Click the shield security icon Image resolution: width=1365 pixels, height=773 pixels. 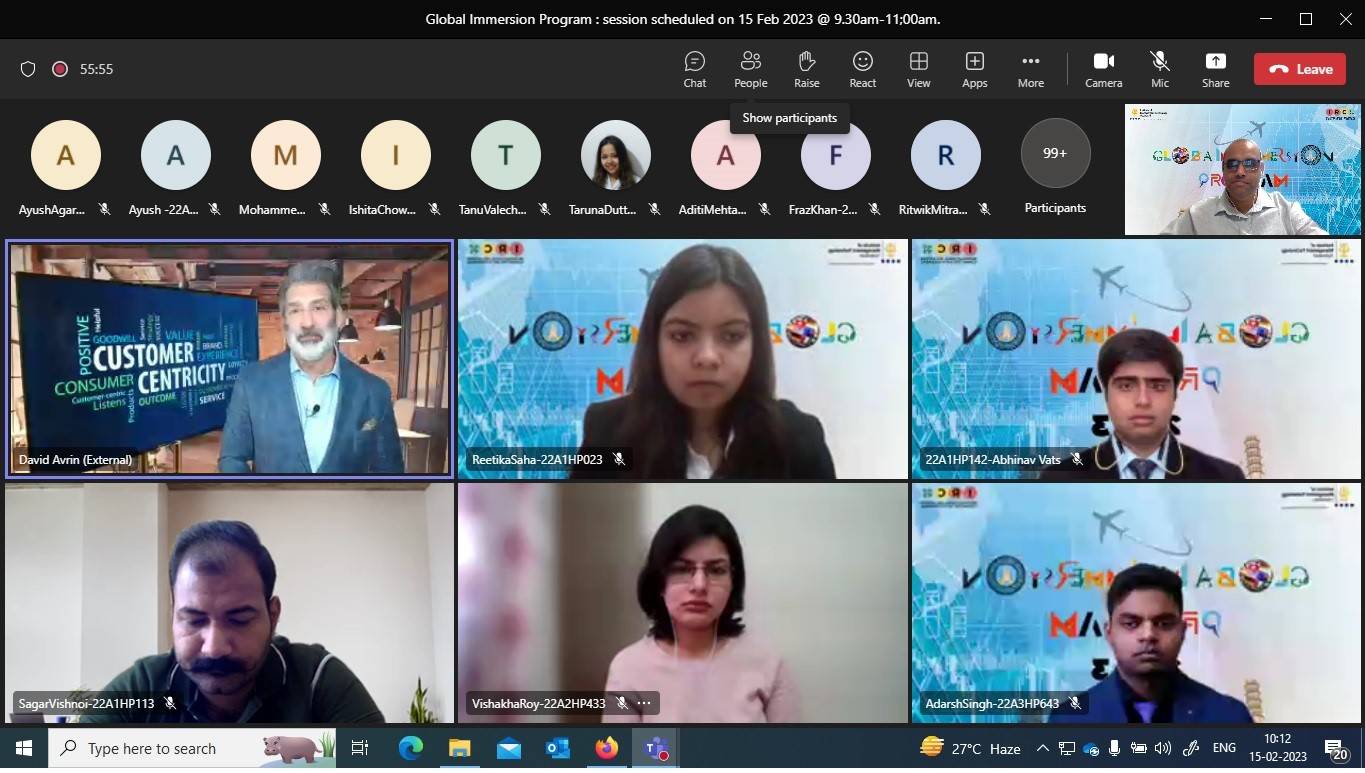point(28,69)
